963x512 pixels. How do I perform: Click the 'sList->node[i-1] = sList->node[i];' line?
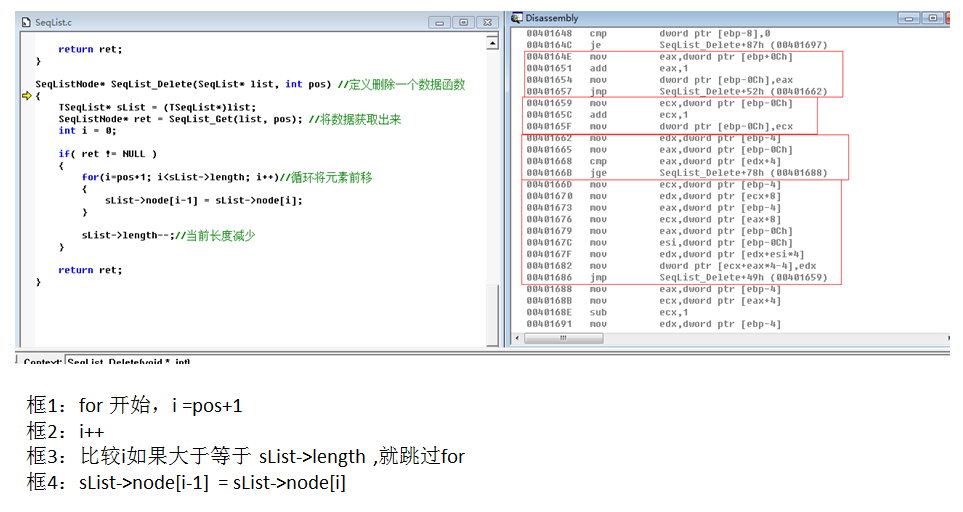click(x=204, y=201)
